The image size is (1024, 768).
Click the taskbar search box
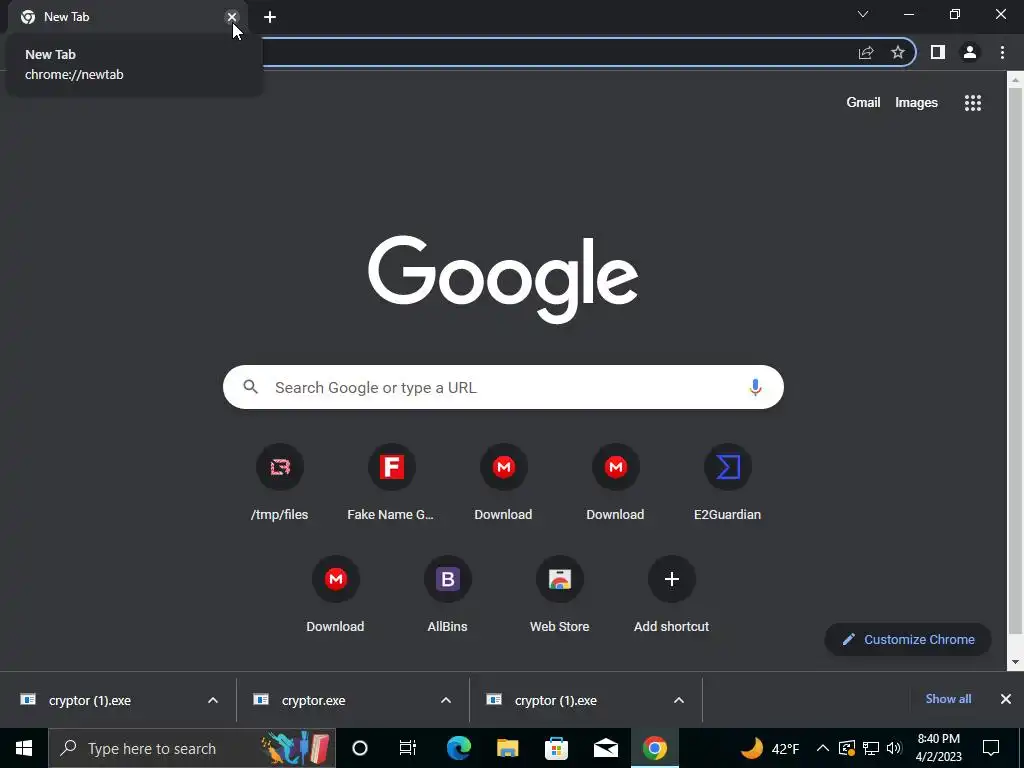pos(192,748)
